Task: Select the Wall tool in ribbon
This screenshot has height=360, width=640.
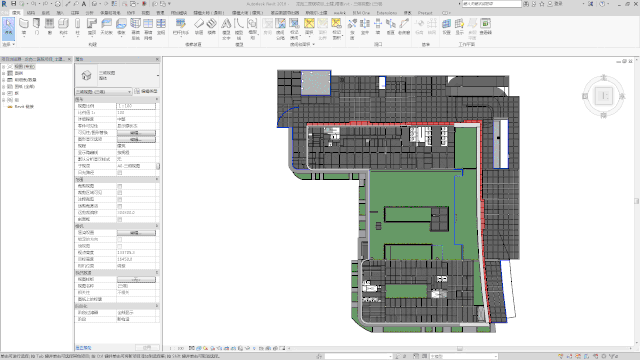Action: point(24,27)
